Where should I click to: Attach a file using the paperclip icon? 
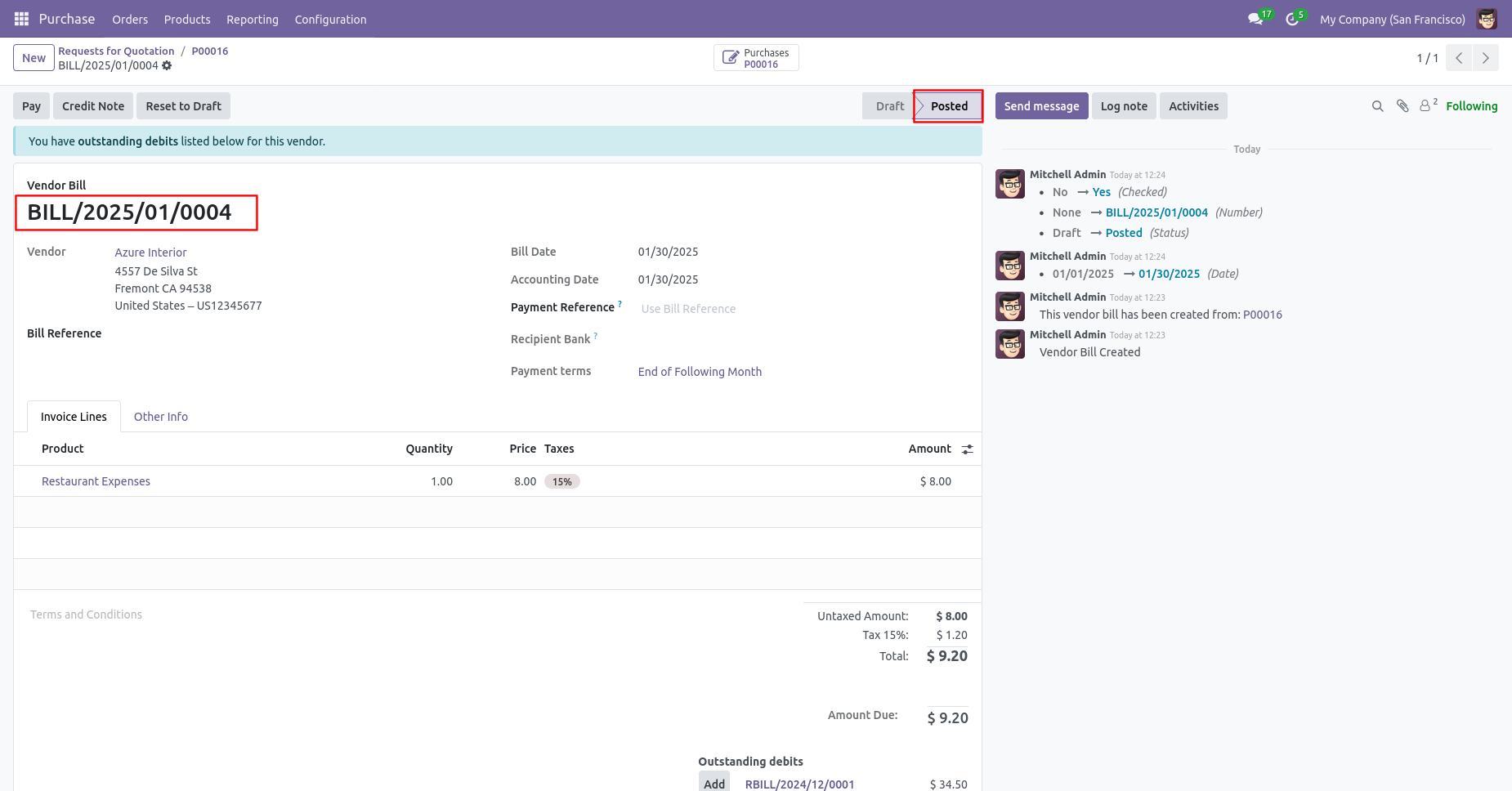pyautogui.click(x=1402, y=106)
